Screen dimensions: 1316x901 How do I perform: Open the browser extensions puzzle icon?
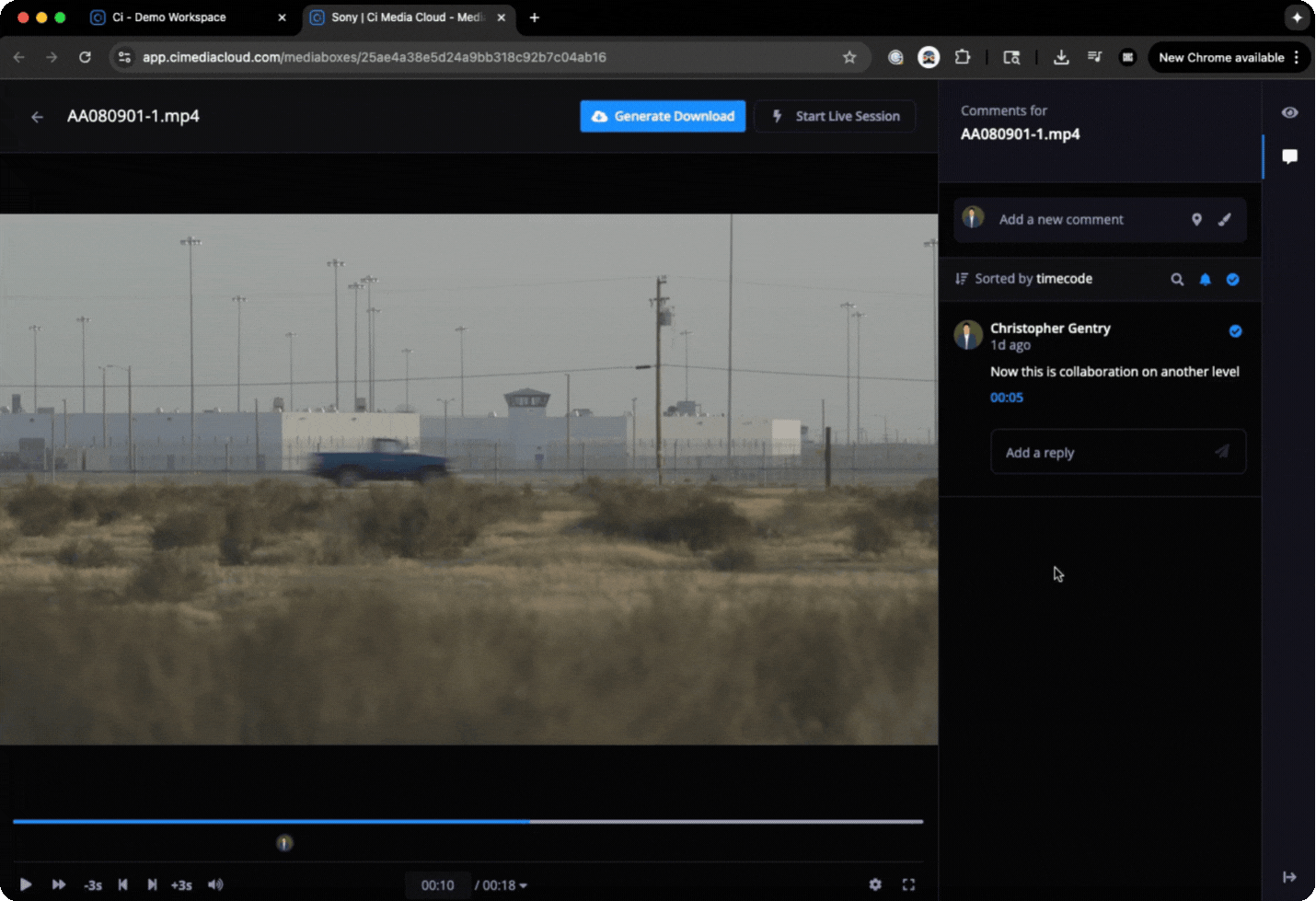(x=963, y=57)
